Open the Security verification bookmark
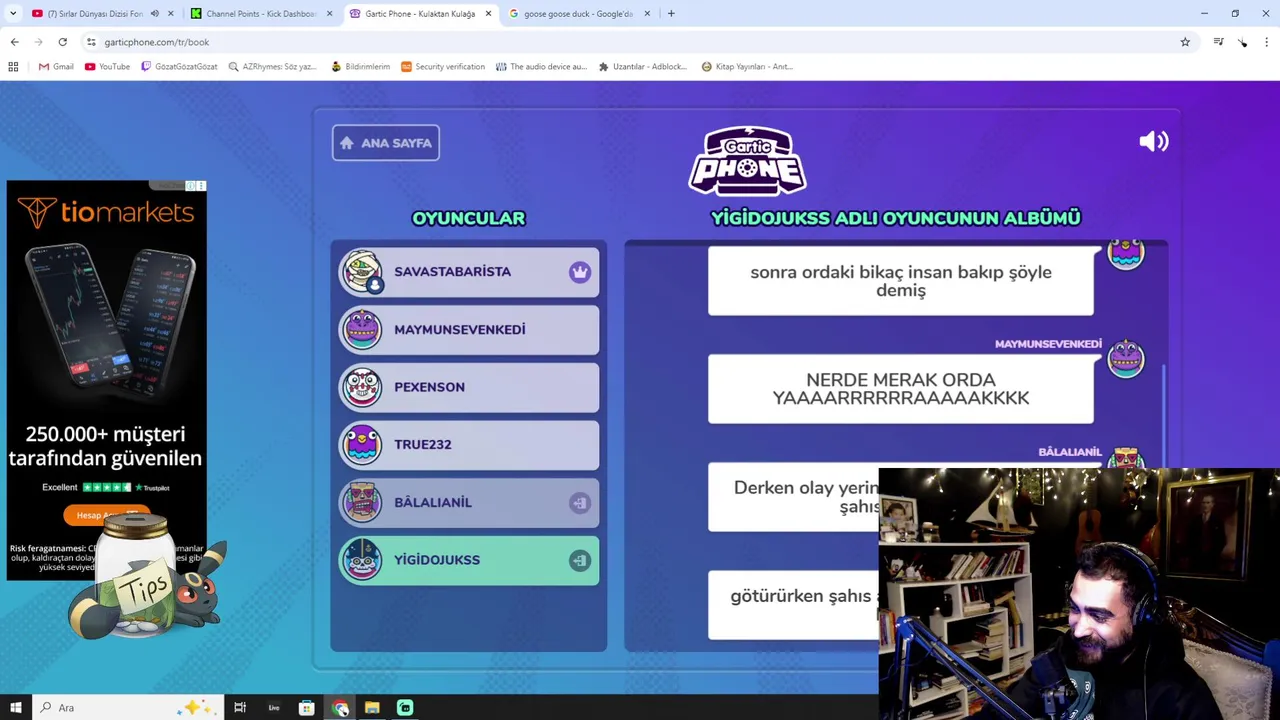This screenshot has width=1280, height=720. pos(442,67)
